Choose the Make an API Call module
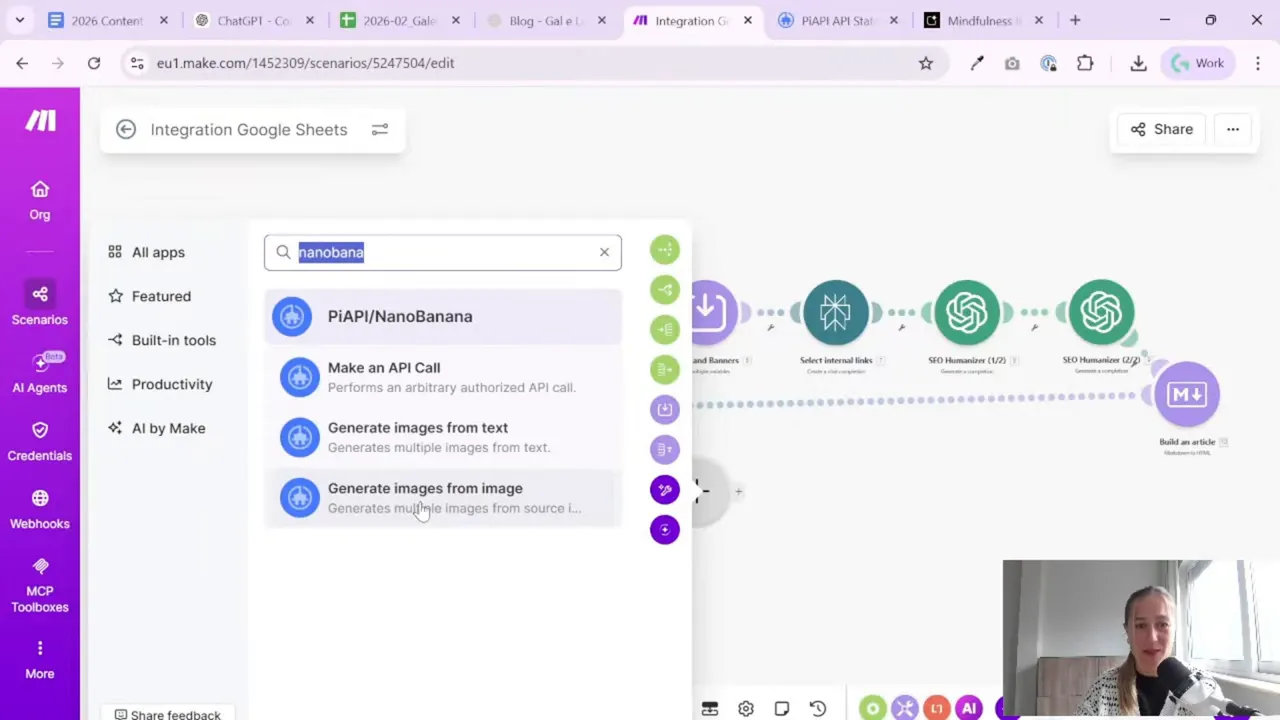1280x720 pixels. (x=442, y=377)
